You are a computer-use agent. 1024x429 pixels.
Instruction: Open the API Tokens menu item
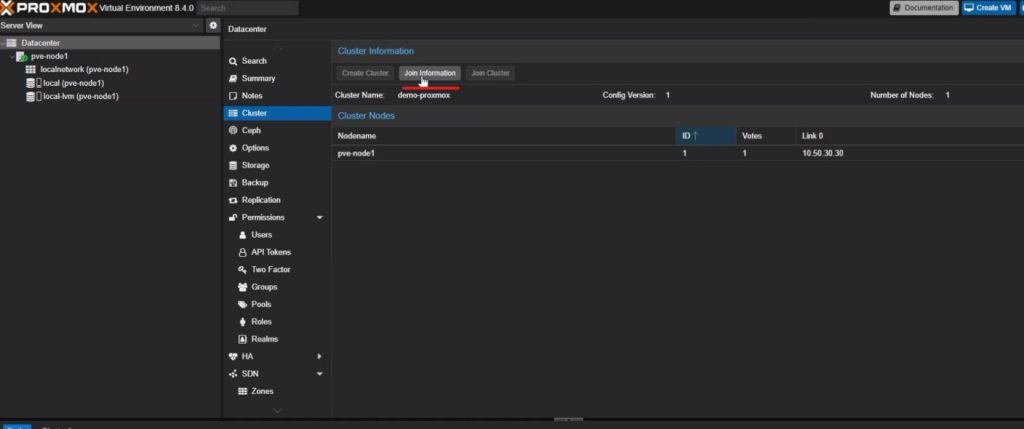[277, 252]
